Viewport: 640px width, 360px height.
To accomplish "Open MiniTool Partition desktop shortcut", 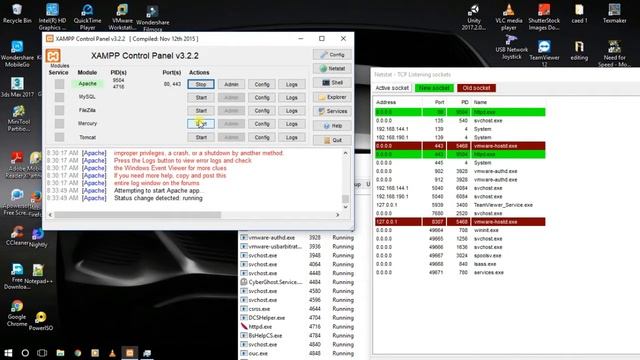I will coord(19,118).
